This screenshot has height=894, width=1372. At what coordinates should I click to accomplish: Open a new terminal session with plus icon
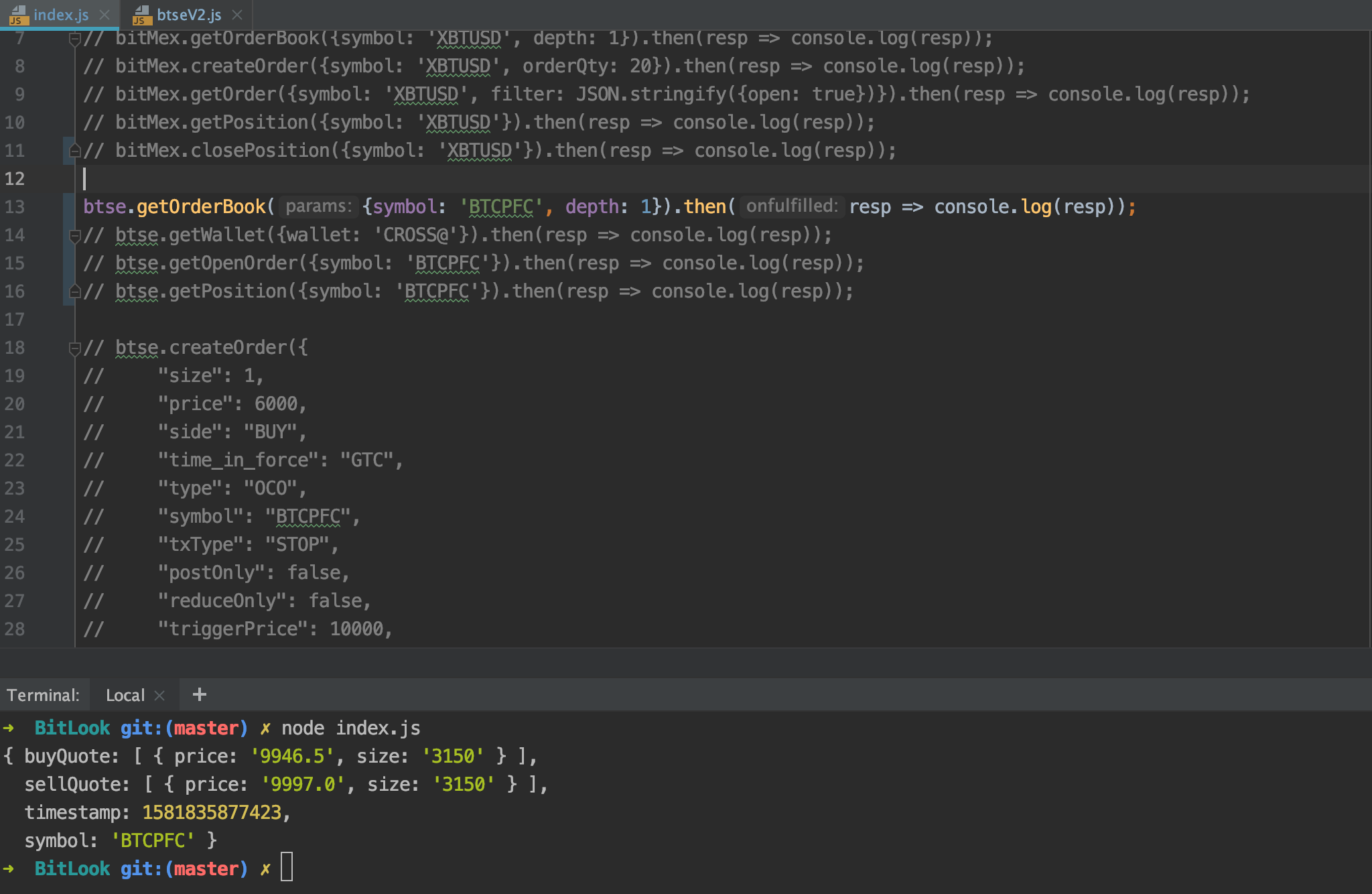pyautogui.click(x=199, y=694)
